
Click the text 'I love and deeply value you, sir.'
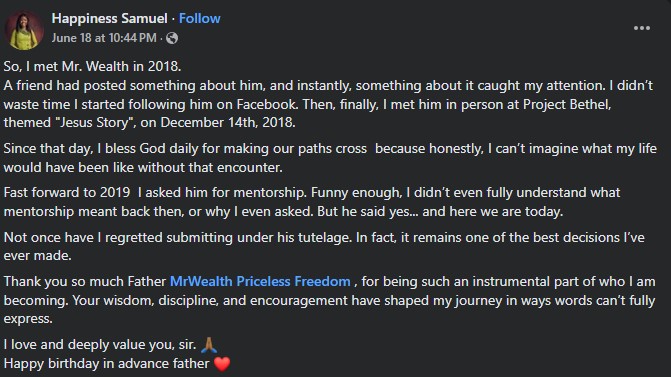pos(100,345)
